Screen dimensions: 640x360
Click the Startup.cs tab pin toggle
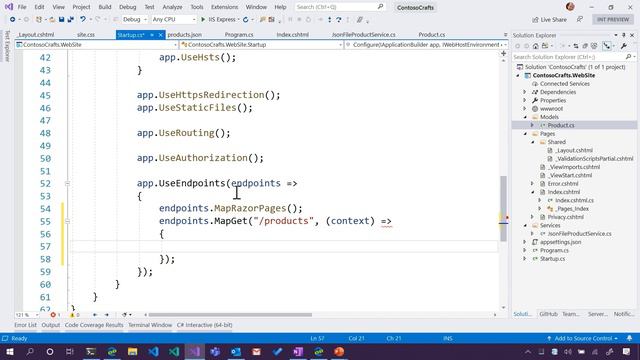[x=152, y=35]
